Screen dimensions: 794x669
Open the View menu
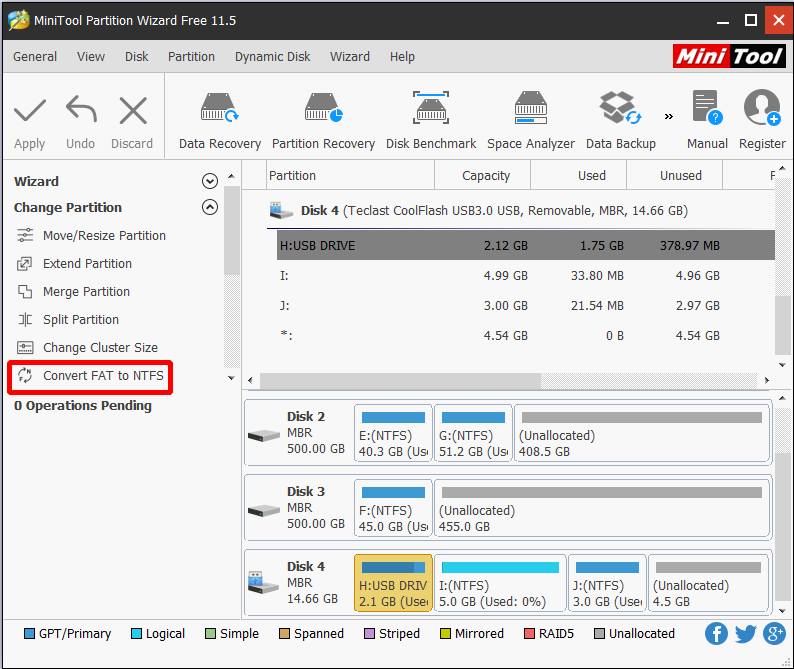click(x=91, y=57)
